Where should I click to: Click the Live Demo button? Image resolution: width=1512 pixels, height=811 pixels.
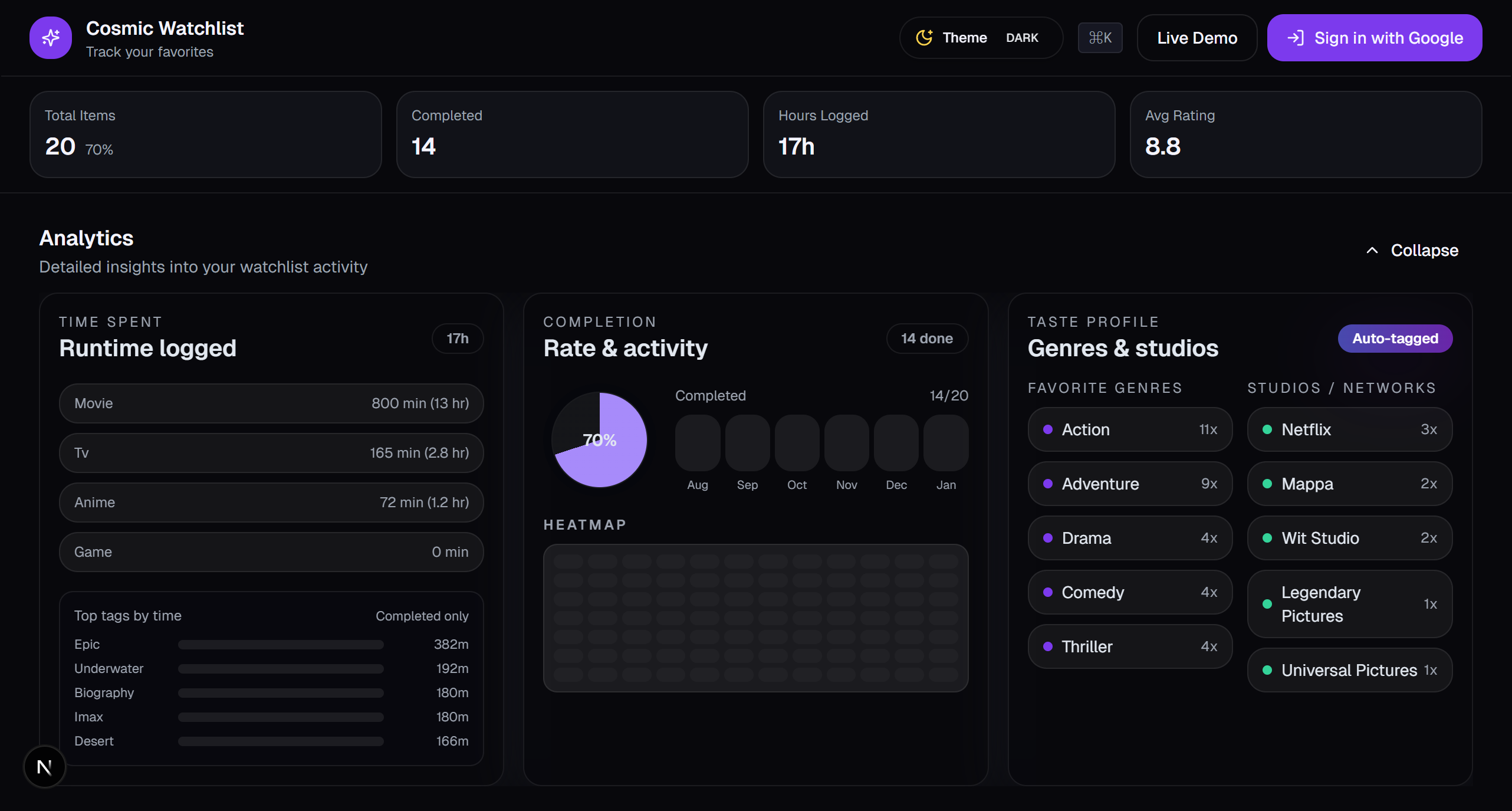pyautogui.click(x=1197, y=37)
